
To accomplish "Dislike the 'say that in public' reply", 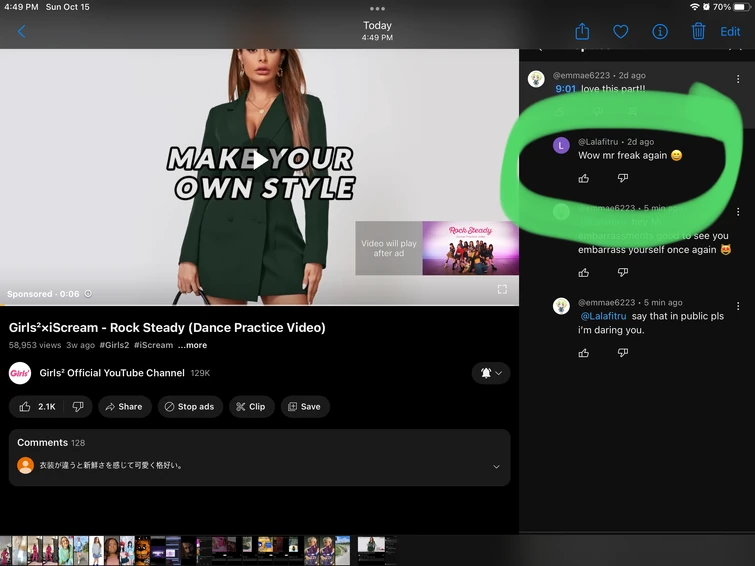I will [x=623, y=353].
